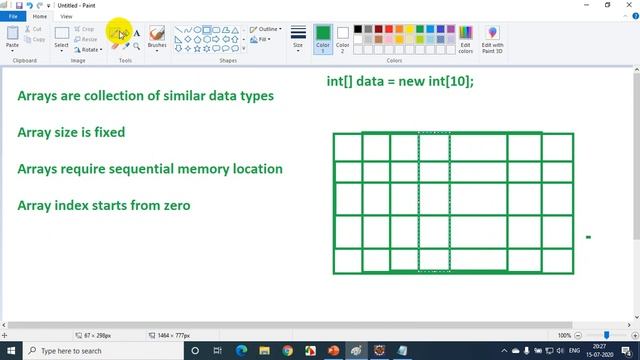640x360 pixels.
Task: Click the Crop command
Action: [84, 29]
